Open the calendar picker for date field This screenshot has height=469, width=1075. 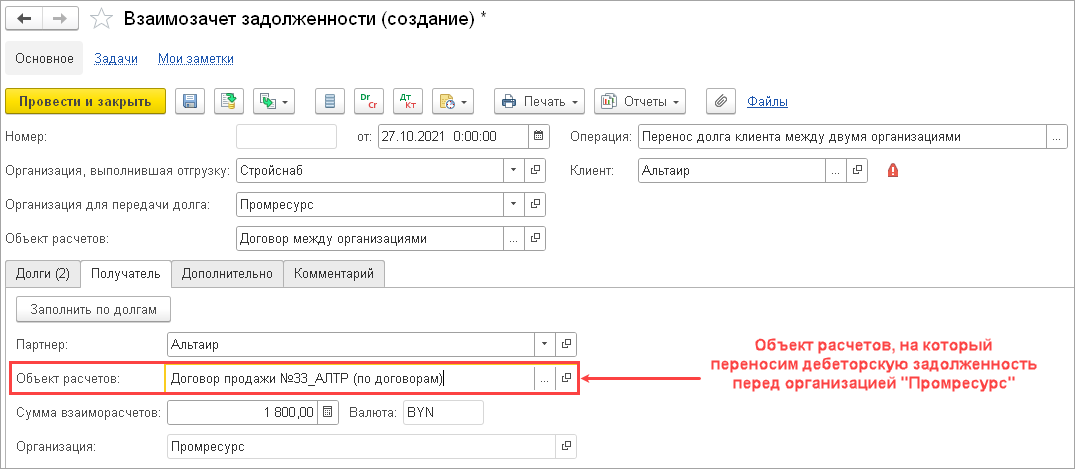click(x=538, y=136)
